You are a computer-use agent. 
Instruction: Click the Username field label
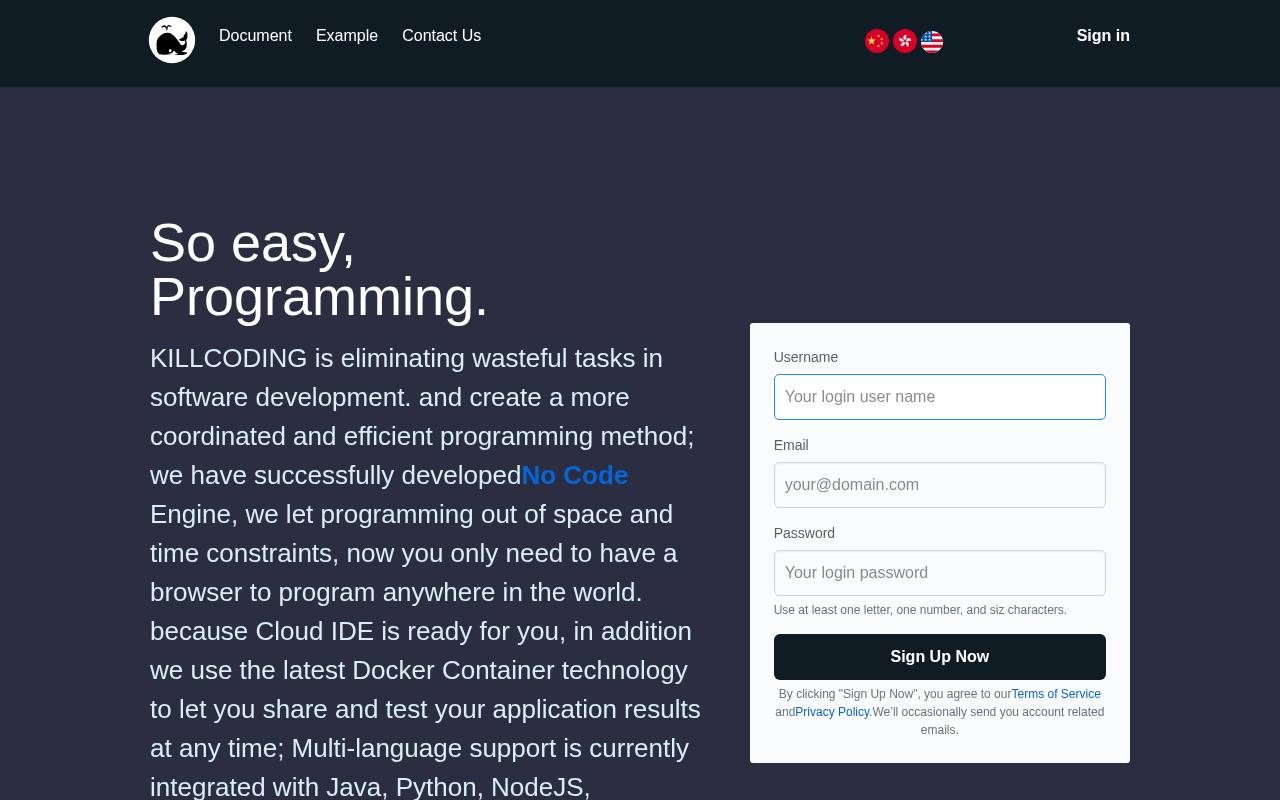[806, 357]
